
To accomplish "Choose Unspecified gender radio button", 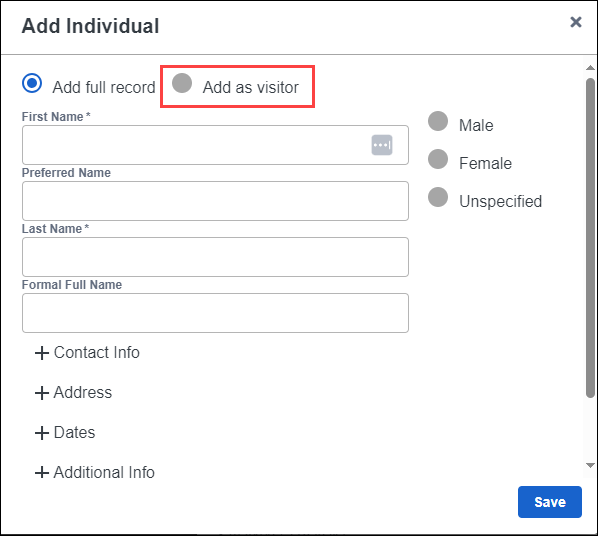I will (438, 197).
